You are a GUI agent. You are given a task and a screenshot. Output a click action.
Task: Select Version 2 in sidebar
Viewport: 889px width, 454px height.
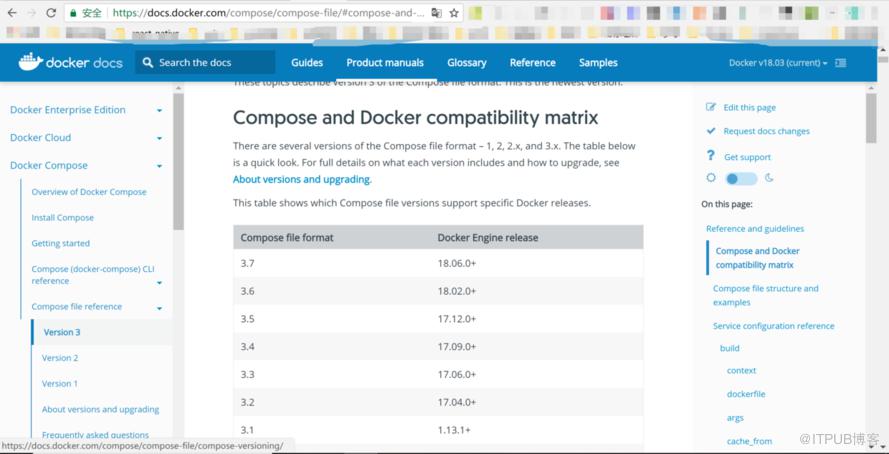[60, 358]
